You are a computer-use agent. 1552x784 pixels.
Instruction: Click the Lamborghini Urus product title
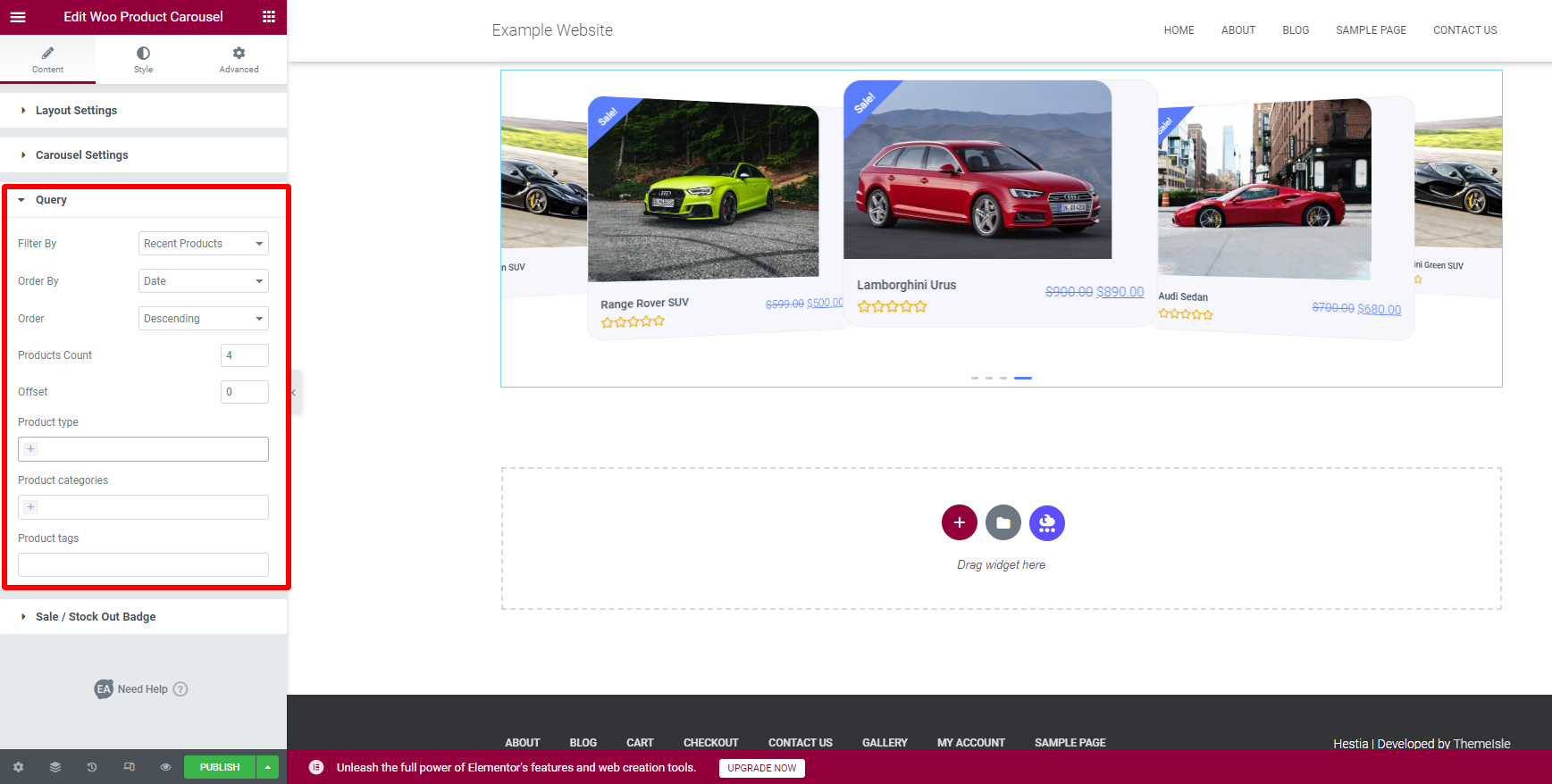(x=906, y=285)
